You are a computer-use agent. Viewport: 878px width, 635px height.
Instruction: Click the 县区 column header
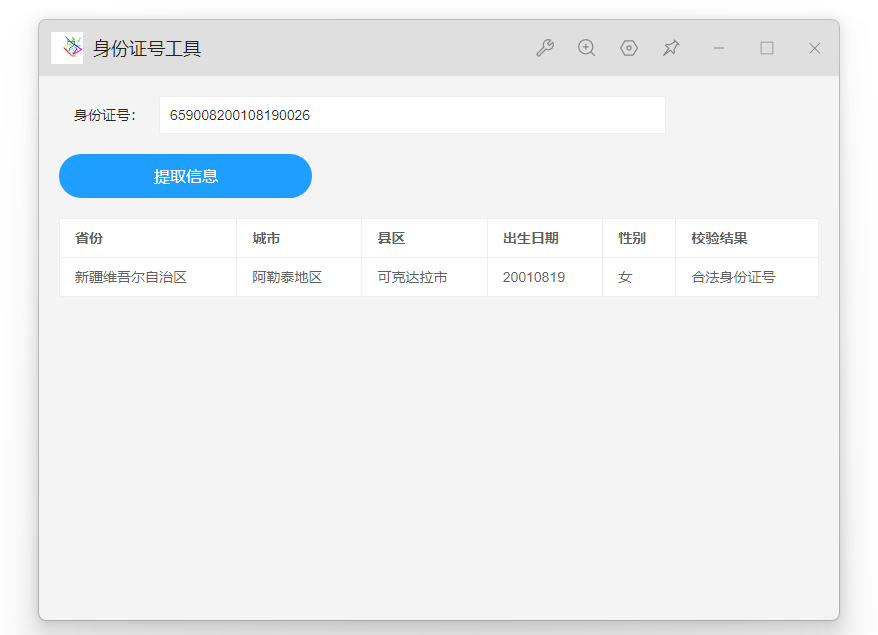[424, 239]
